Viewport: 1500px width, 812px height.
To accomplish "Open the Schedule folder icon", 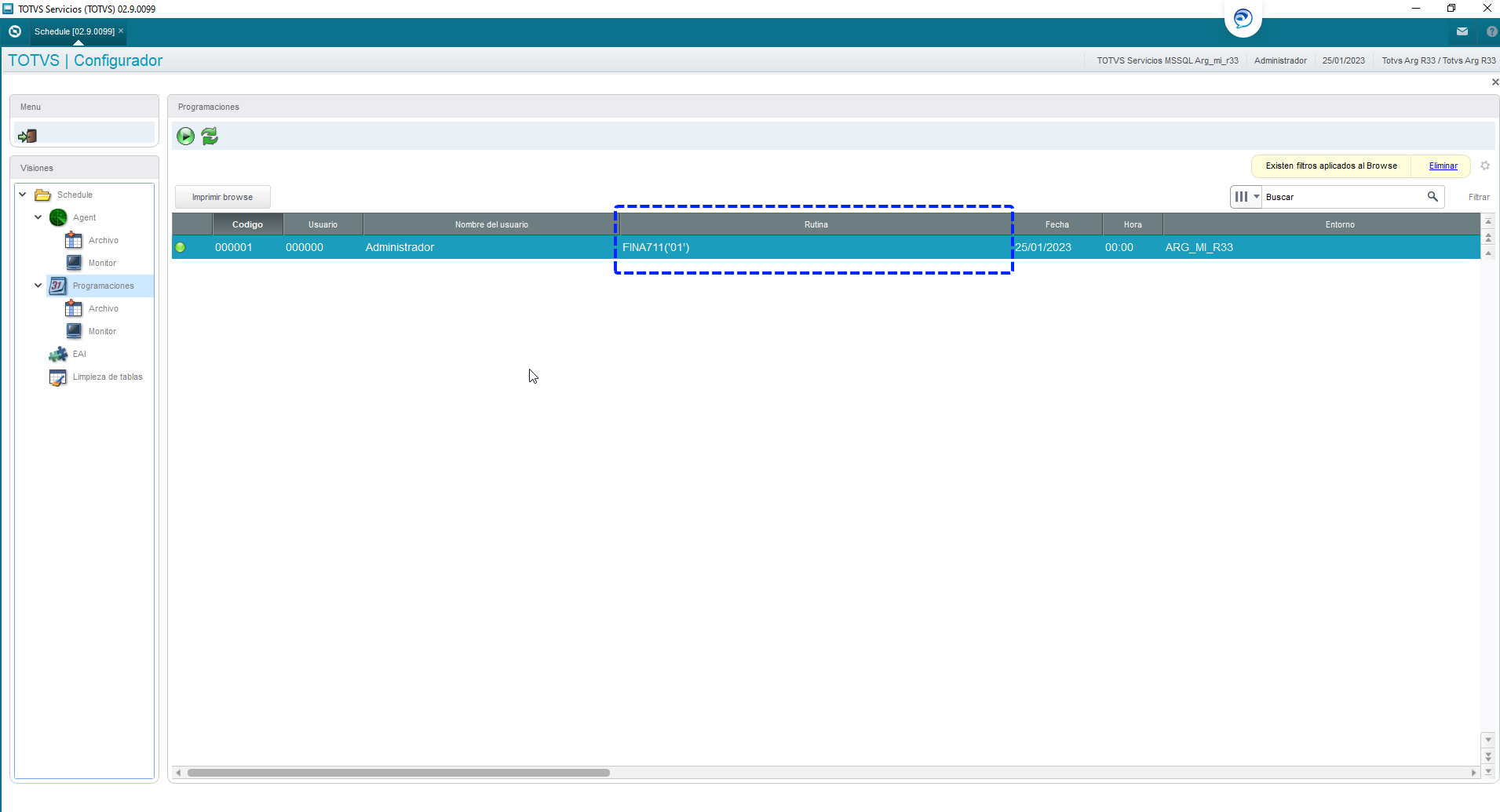I will pos(43,195).
